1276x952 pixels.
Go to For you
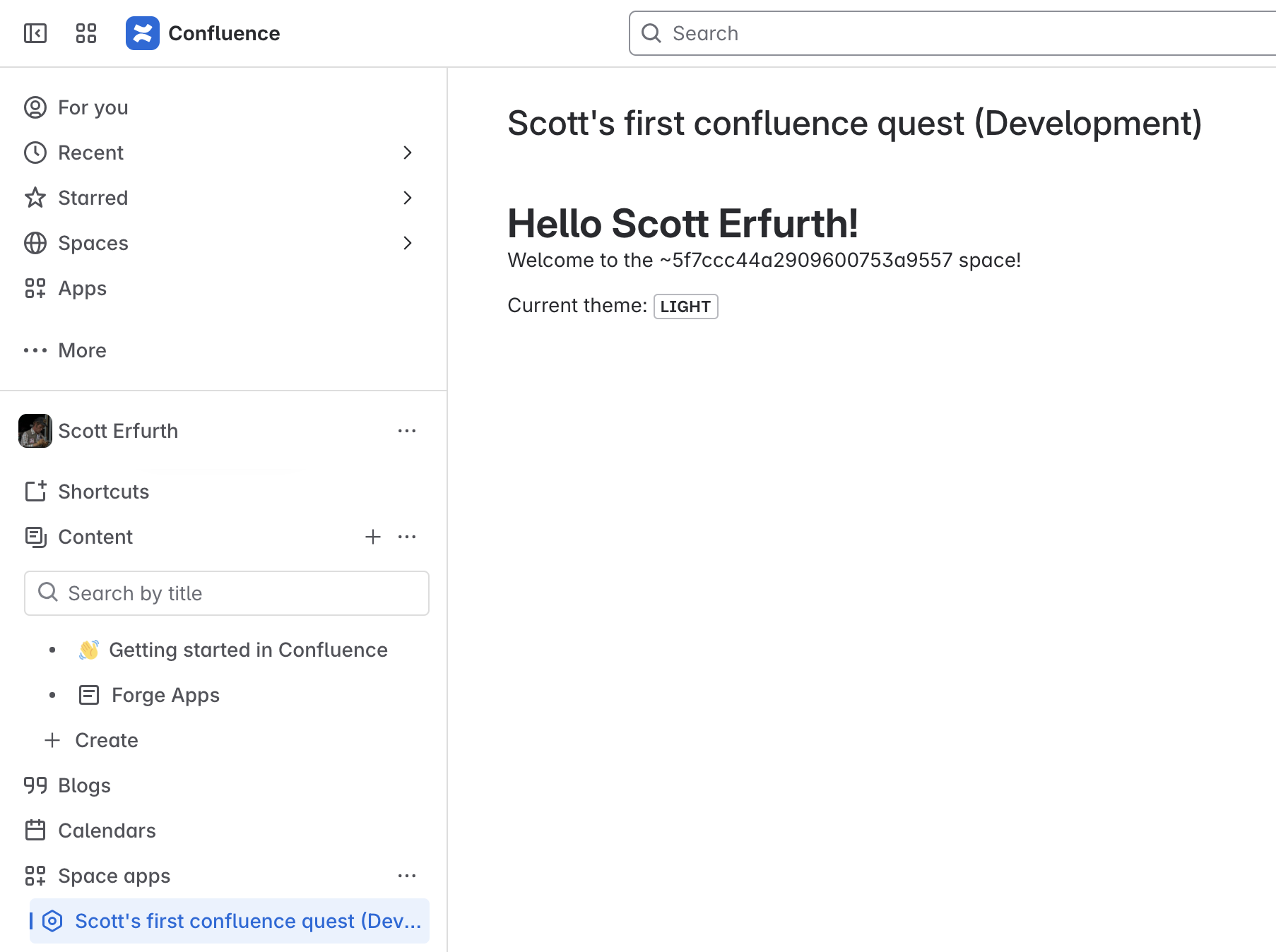(x=93, y=107)
